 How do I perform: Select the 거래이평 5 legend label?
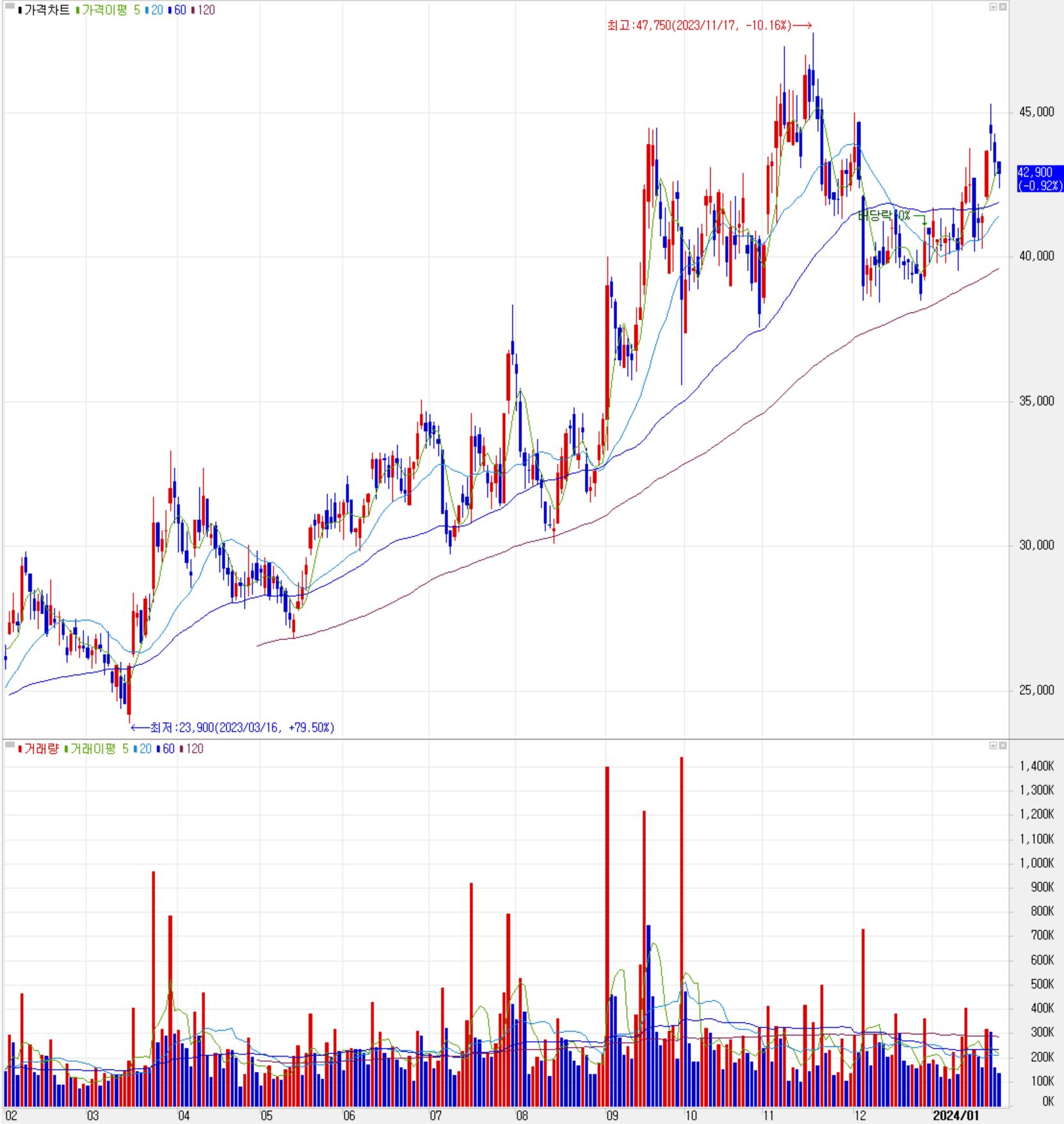(x=96, y=749)
